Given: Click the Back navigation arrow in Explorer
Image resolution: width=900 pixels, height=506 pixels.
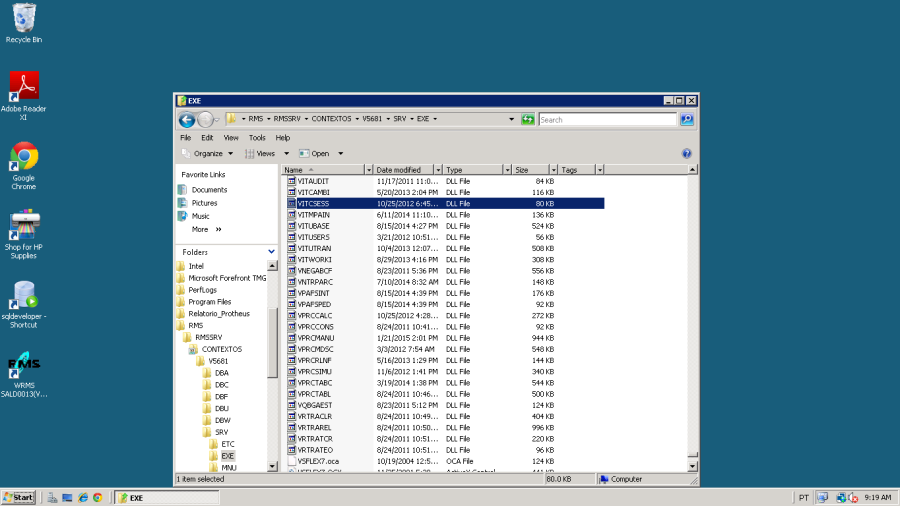Looking at the screenshot, I should (x=187, y=119).
